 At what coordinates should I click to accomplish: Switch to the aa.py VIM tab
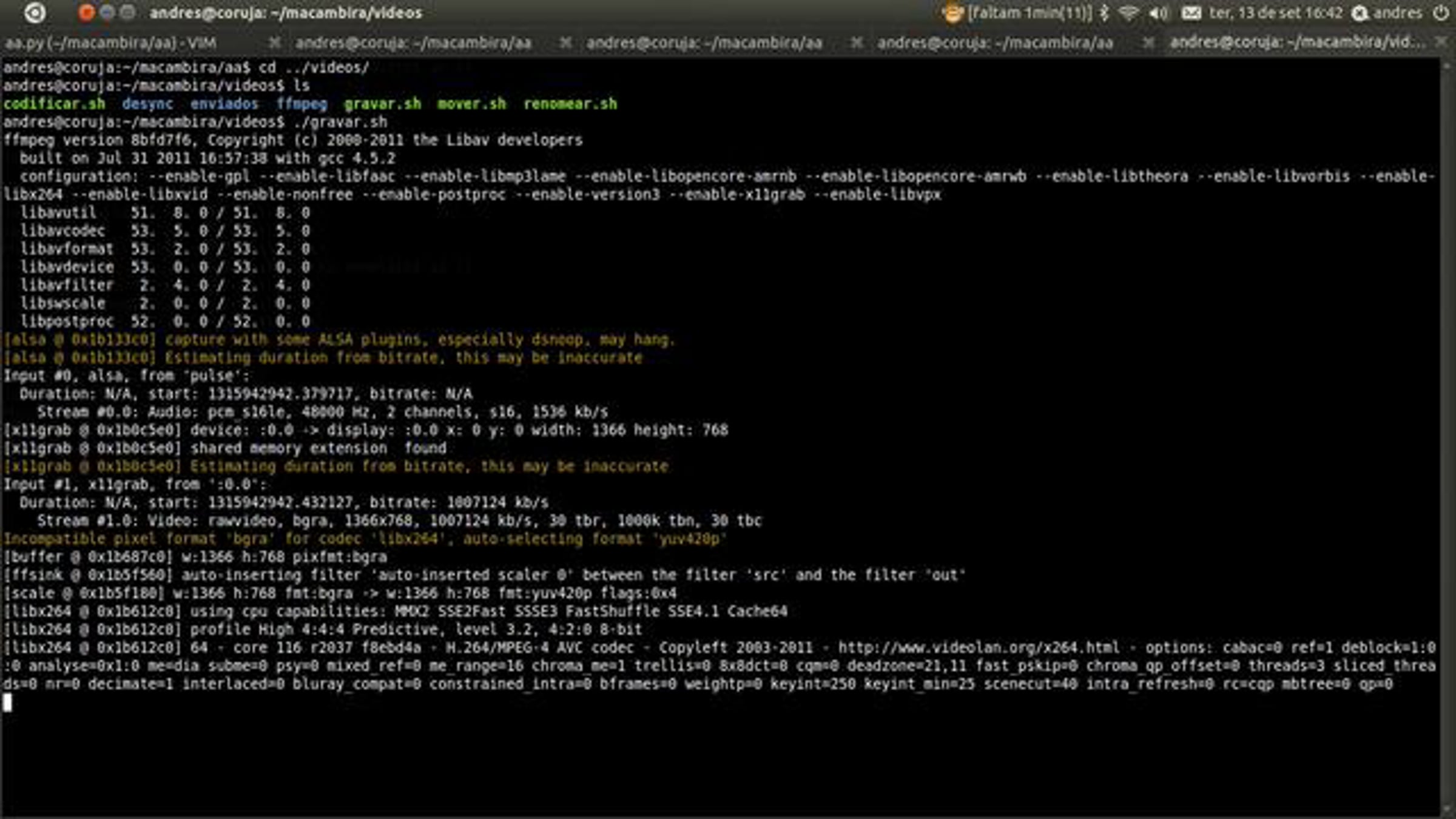(x=110, y=43)
